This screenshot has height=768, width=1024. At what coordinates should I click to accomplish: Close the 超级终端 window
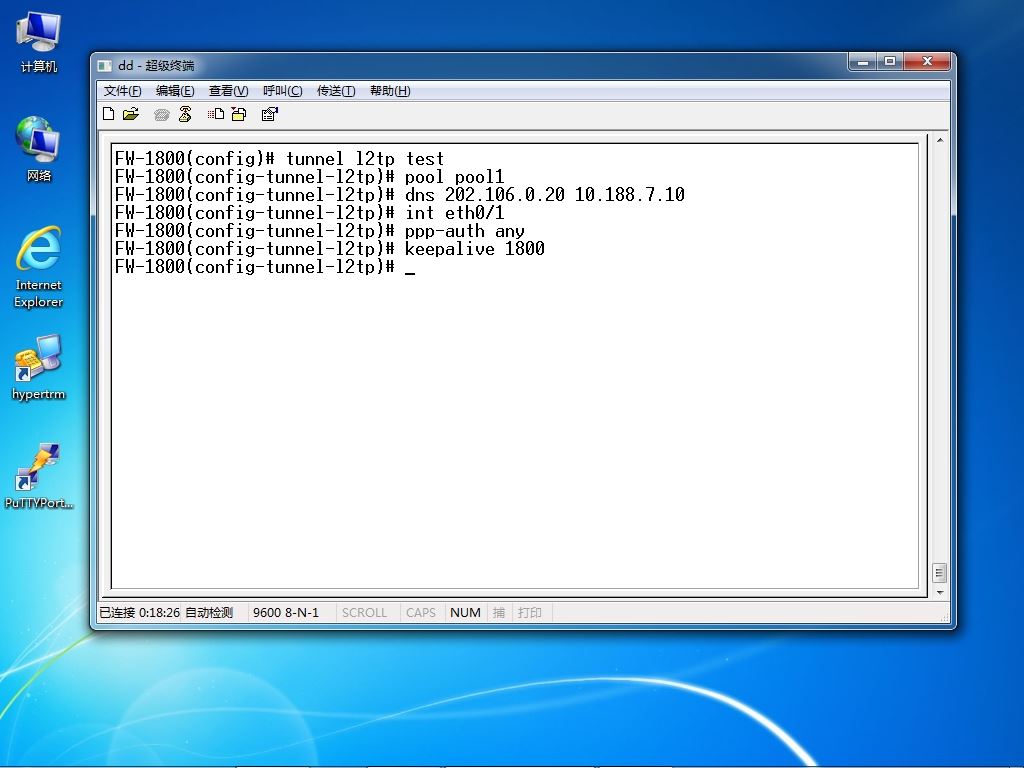point(927,61)
